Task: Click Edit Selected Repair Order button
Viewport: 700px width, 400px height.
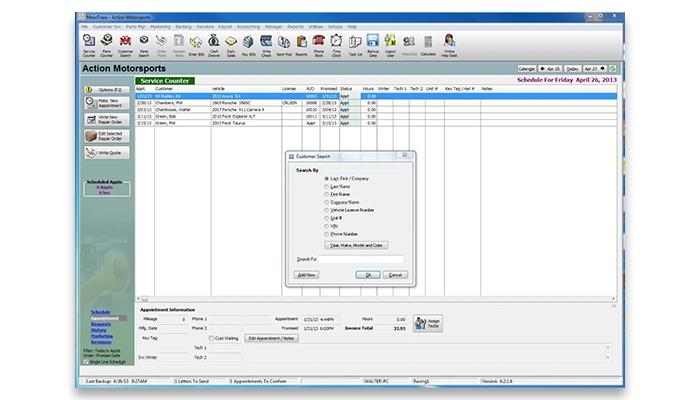Action: (107, 136)
